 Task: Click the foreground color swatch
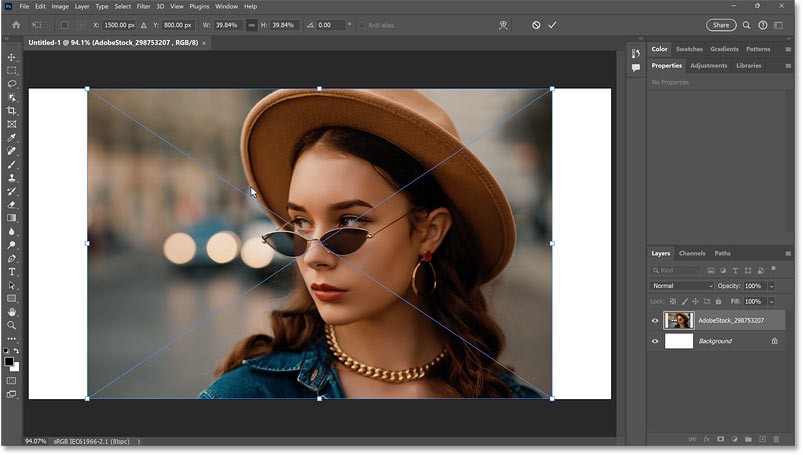tap(10, 362)
